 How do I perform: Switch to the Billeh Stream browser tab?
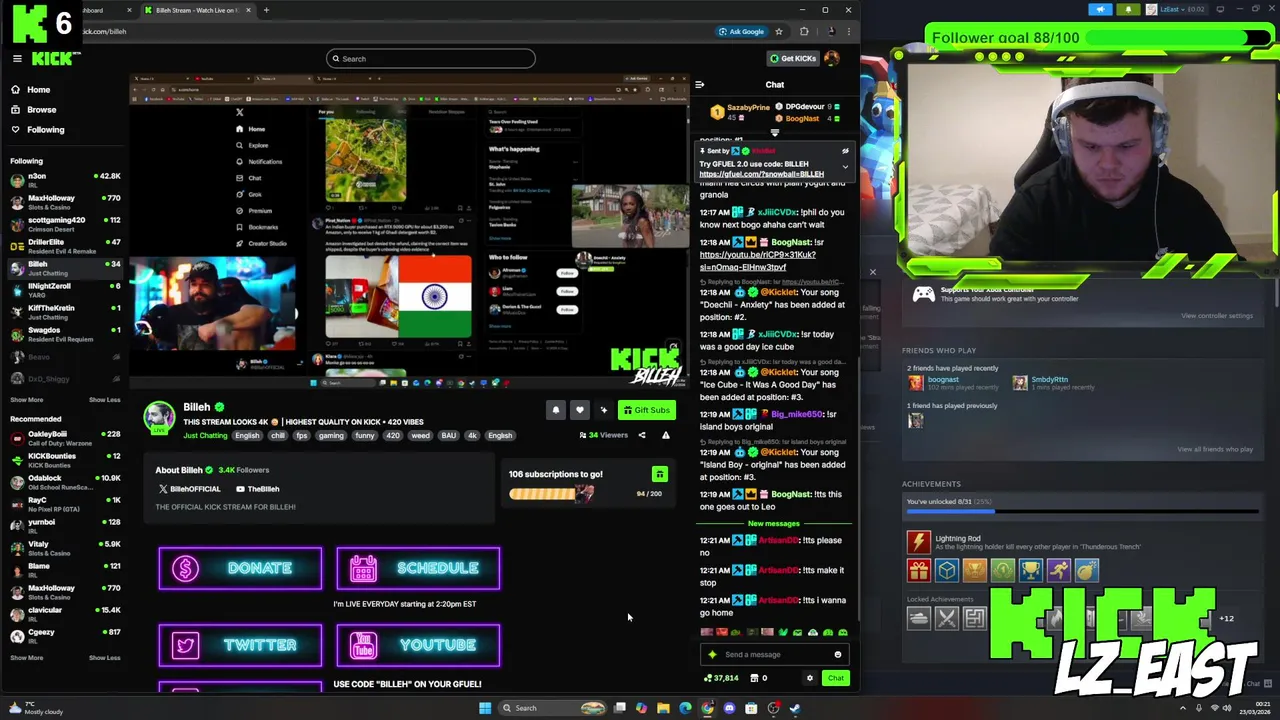pyautogui.click(x=197, y=10)
